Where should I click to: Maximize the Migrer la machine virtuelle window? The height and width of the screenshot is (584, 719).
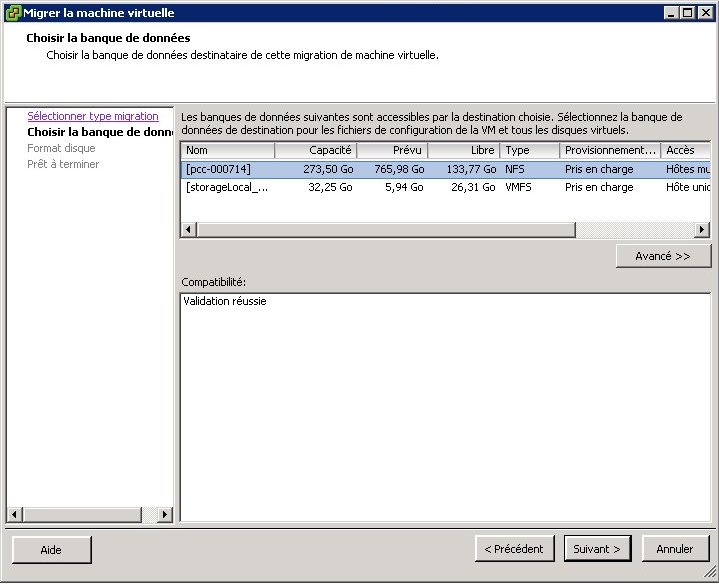(687, 13)
